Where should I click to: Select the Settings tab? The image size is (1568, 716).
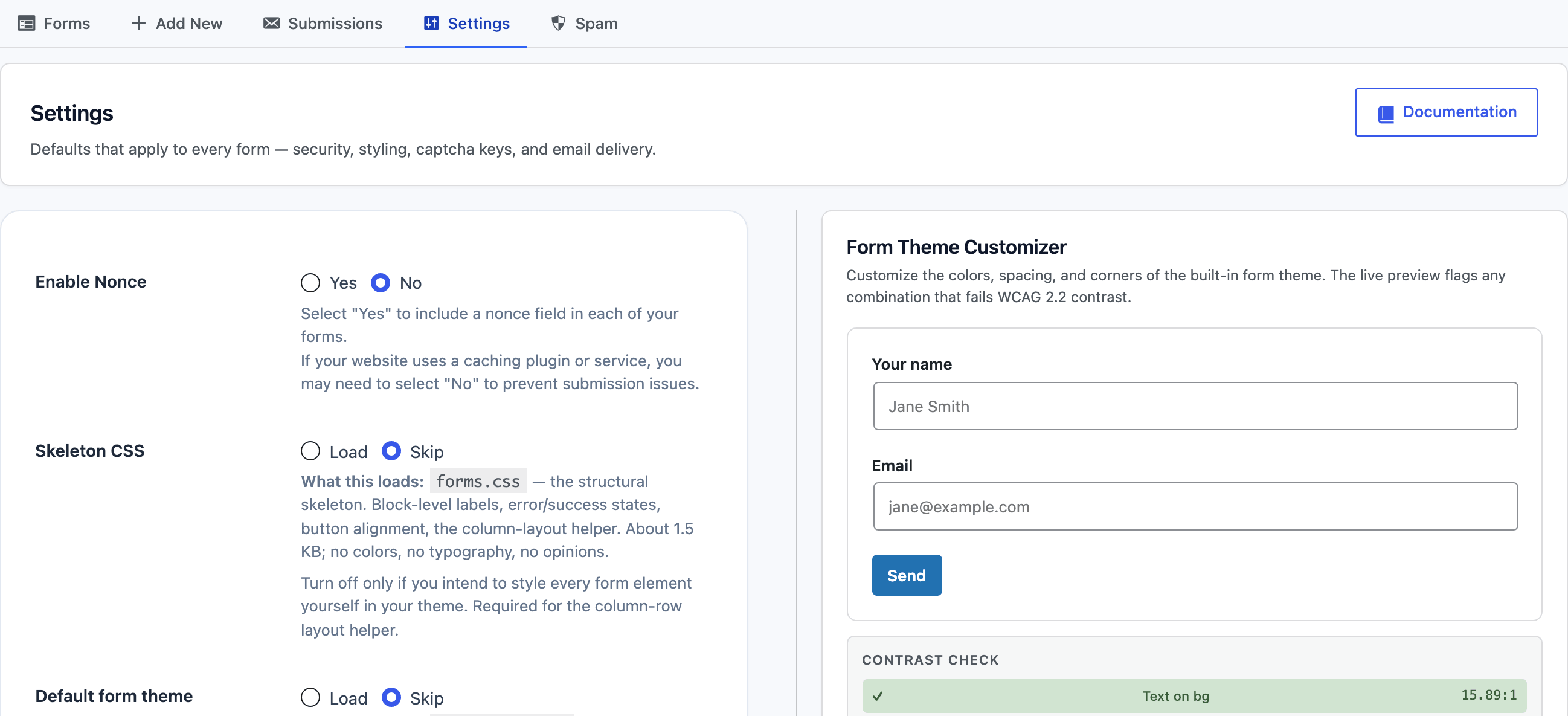466,24
